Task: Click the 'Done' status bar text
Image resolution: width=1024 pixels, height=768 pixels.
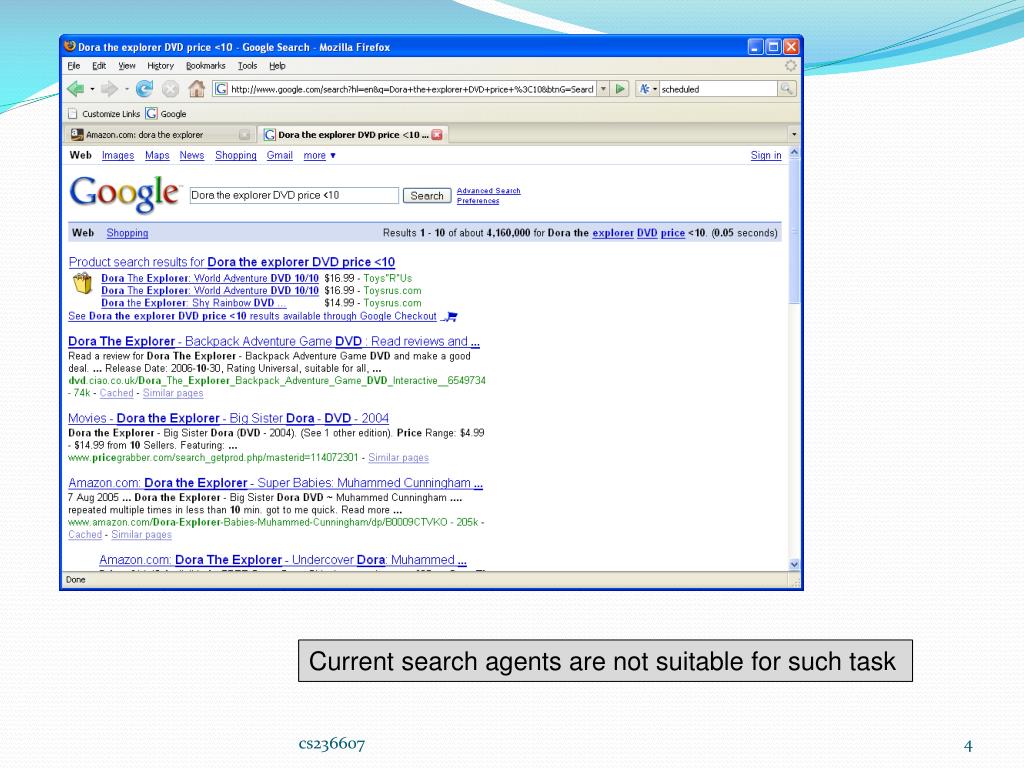Action: click(76, 580)
